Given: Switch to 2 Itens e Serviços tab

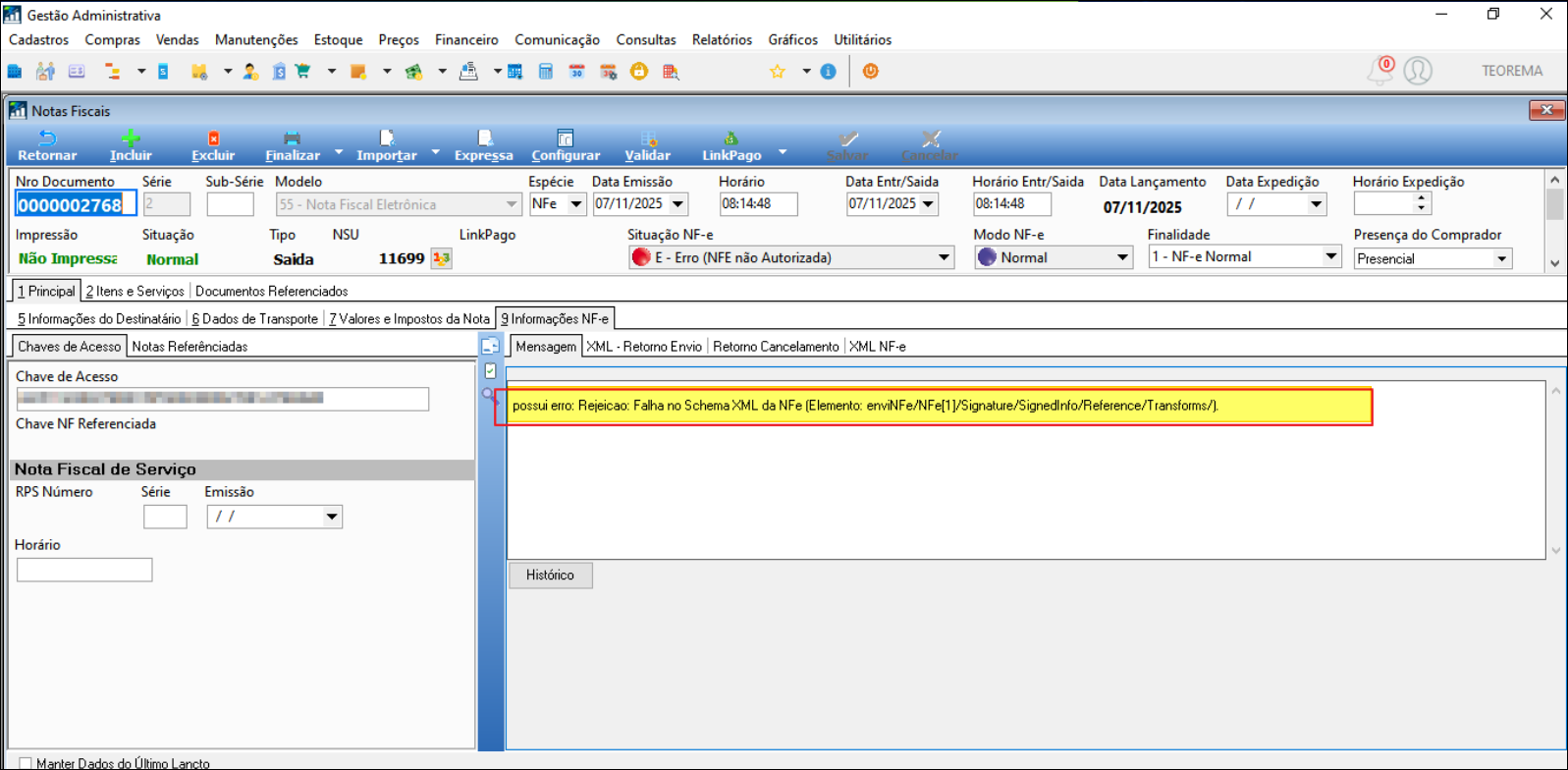Looking at the screenshot, I should [x=135, y=292].
